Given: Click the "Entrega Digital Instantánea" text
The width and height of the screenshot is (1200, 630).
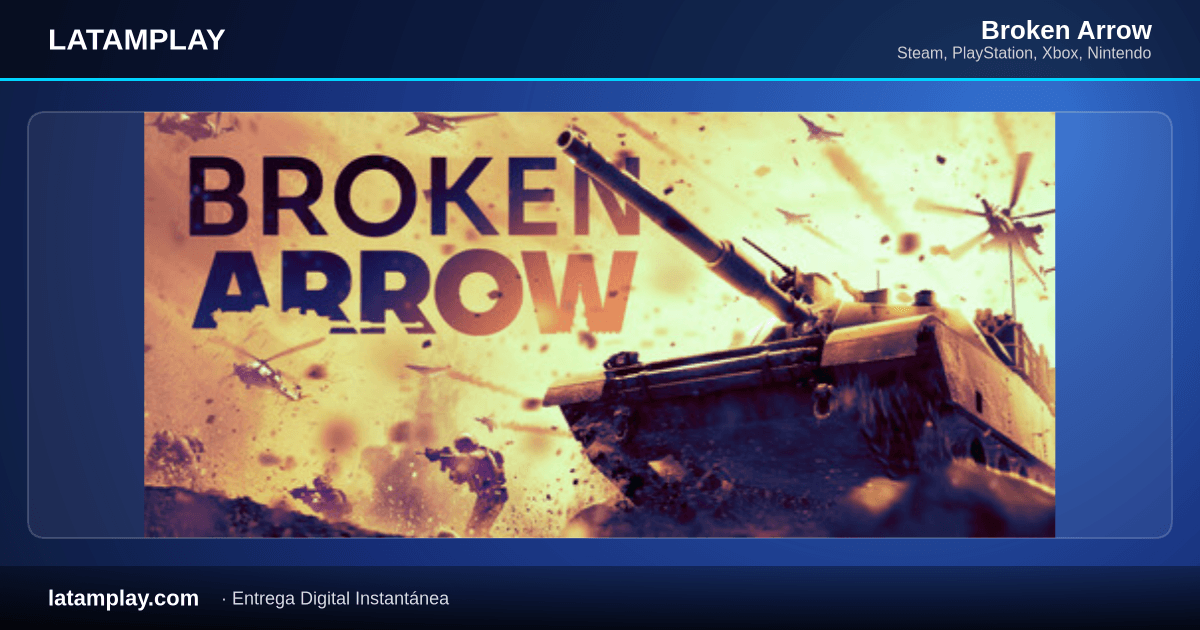Looking at the screenshot, I should tap(340, 599).
